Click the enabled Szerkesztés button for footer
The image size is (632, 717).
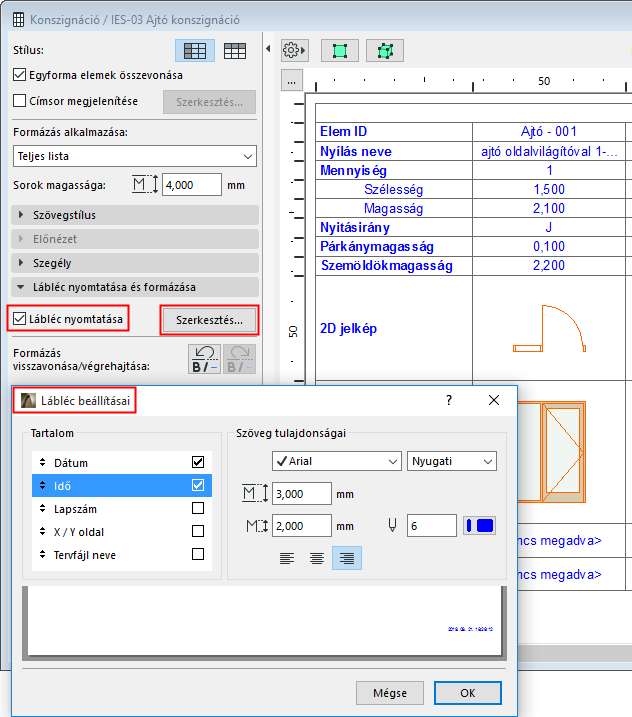coord(209,320)
